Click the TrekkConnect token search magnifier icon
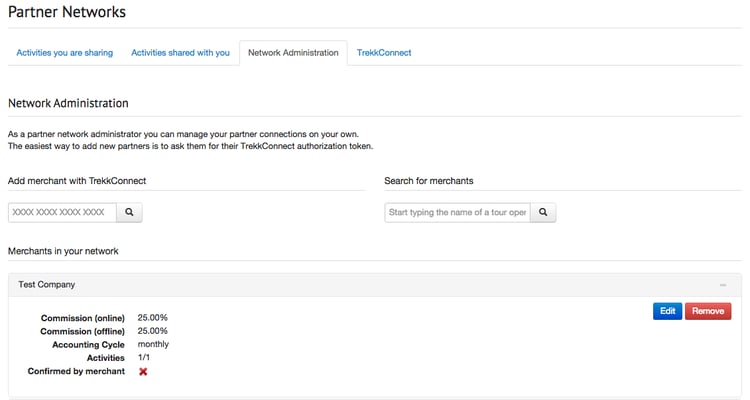 (130, 213)
